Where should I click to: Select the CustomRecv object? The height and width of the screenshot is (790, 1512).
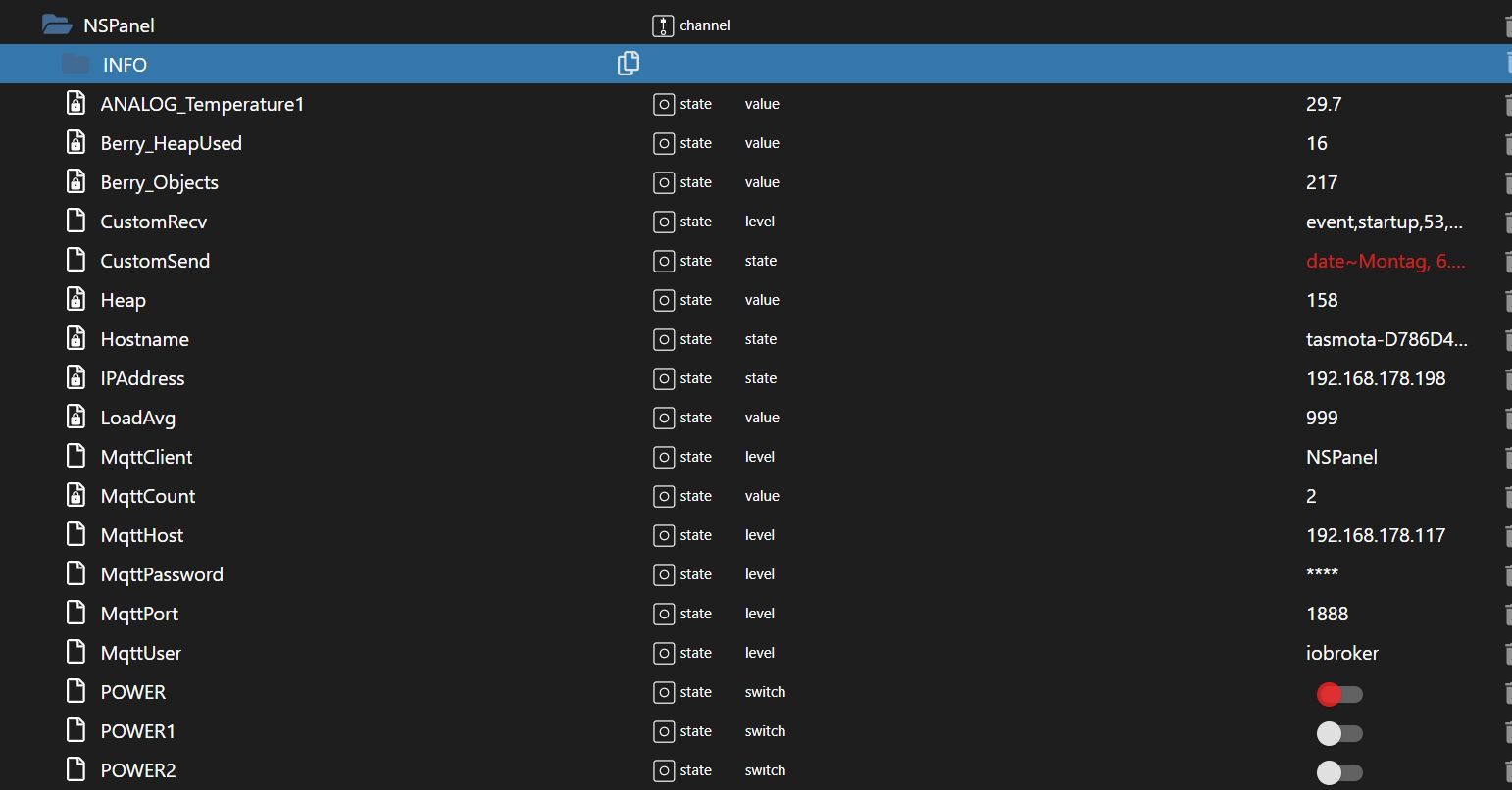[x=154, y=222]
